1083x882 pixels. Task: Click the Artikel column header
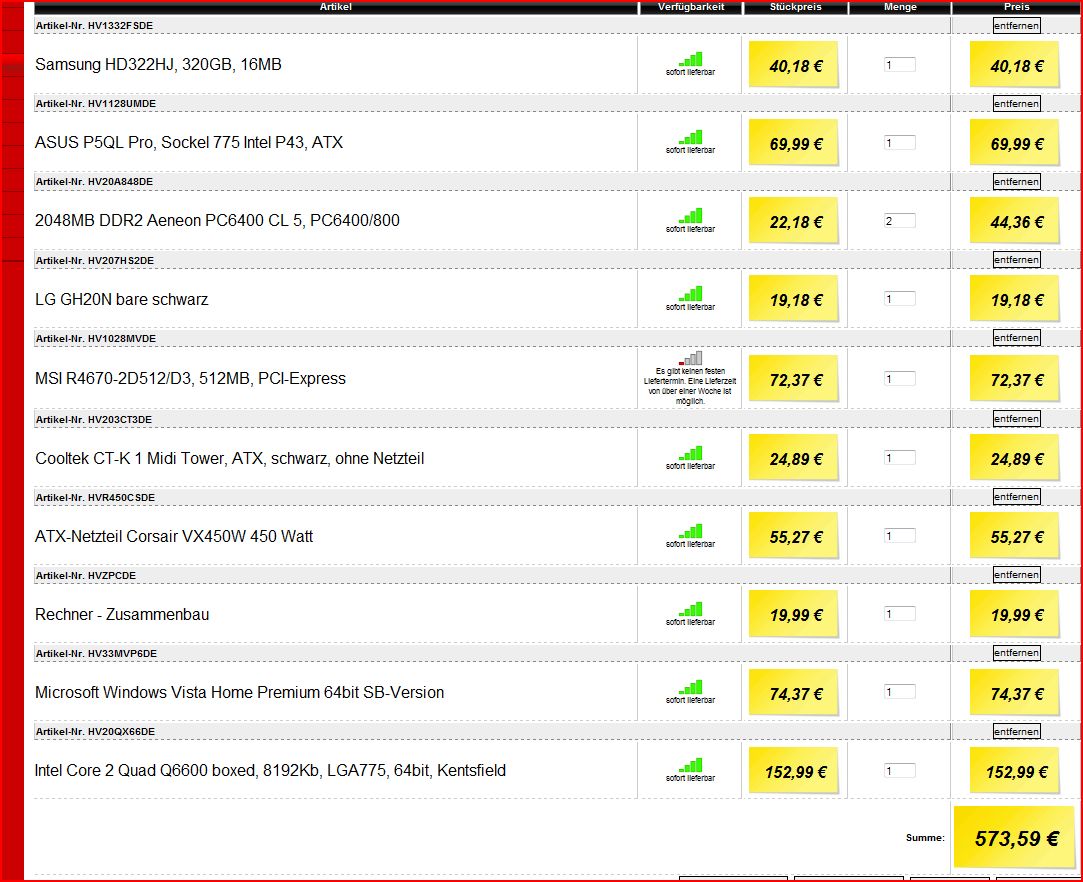coord(336,7)
